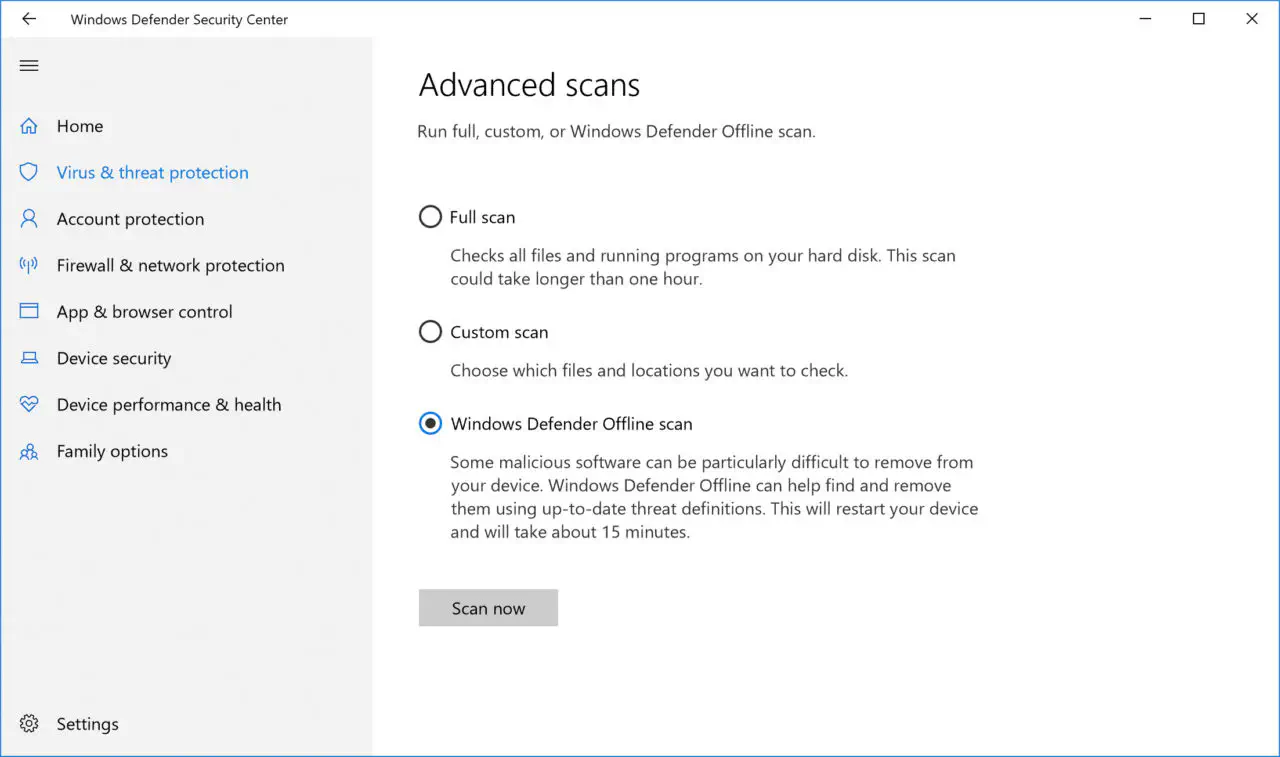Viewport: 1280px width, 757px height.
Task: Open Firewall & network protection section
Action: click(171, 265)
